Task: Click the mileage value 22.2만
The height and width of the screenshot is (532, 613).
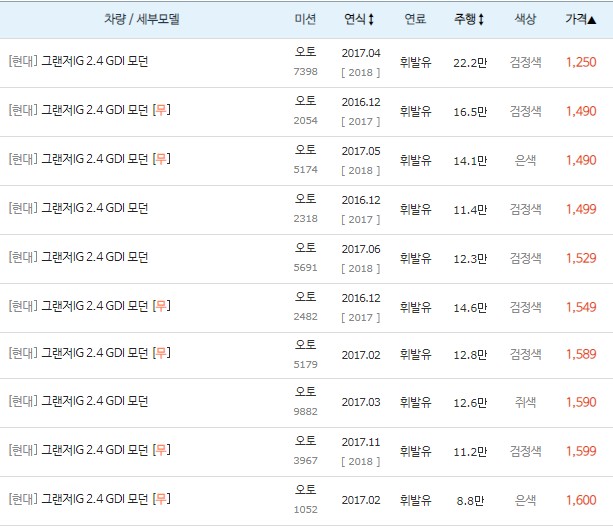Action: coord(470,63)
